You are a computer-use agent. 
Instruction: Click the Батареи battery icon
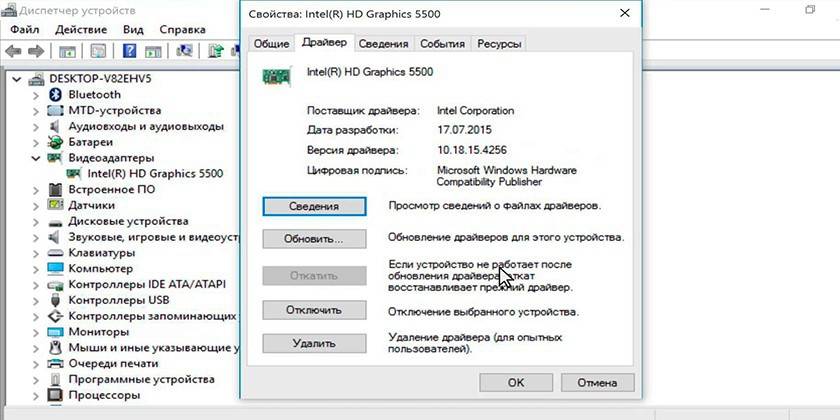pyautogui.click(x=57, y=142)
